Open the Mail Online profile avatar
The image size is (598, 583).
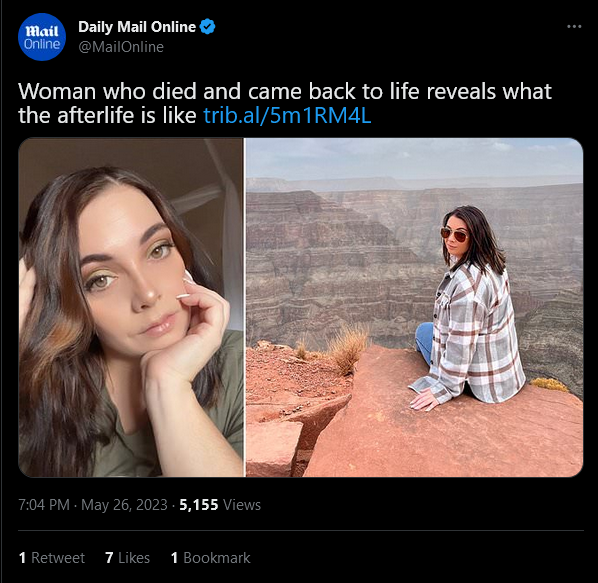pyautogui.click(x=42, y=37)
